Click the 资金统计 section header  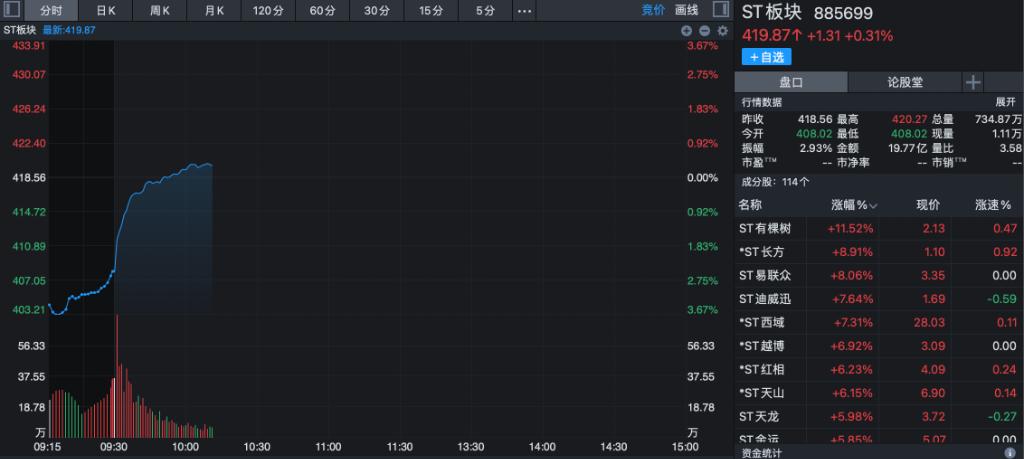[x=761, y=452]
